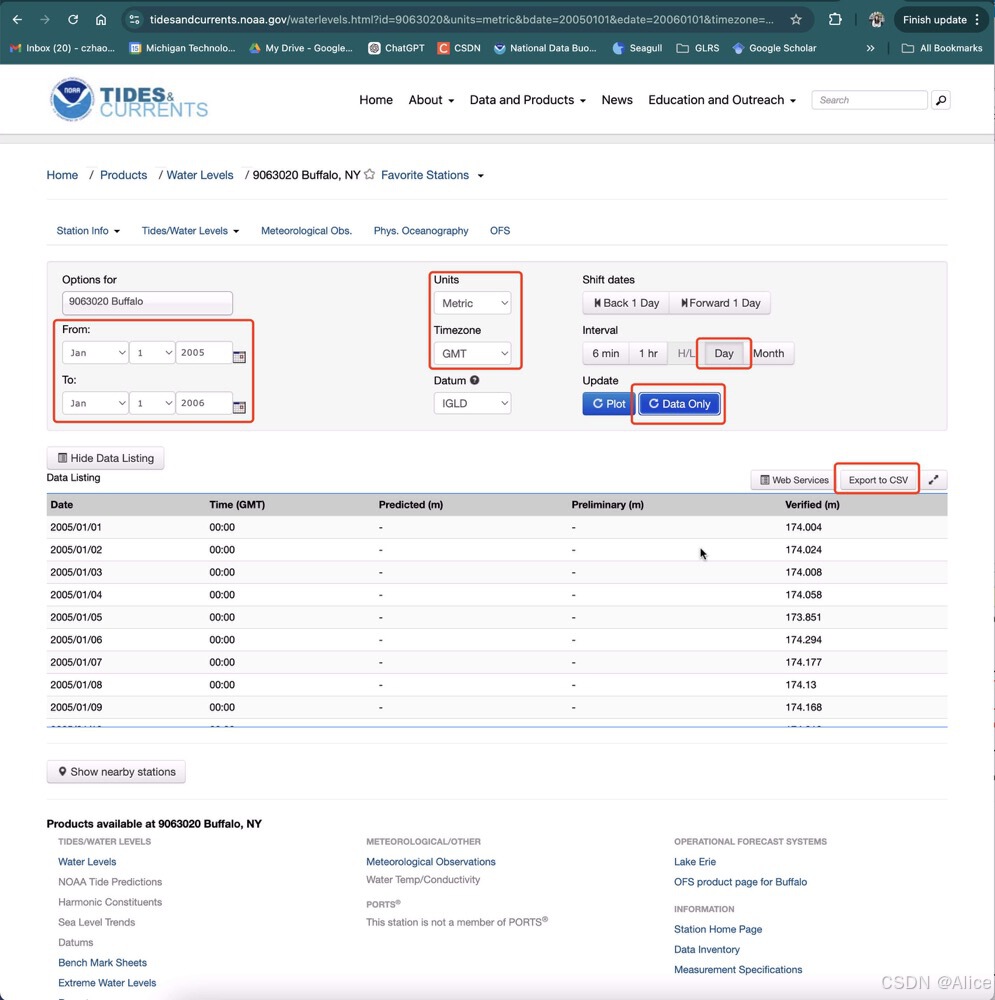
Task: Select the Day interval option
Action: coord(723,353)
